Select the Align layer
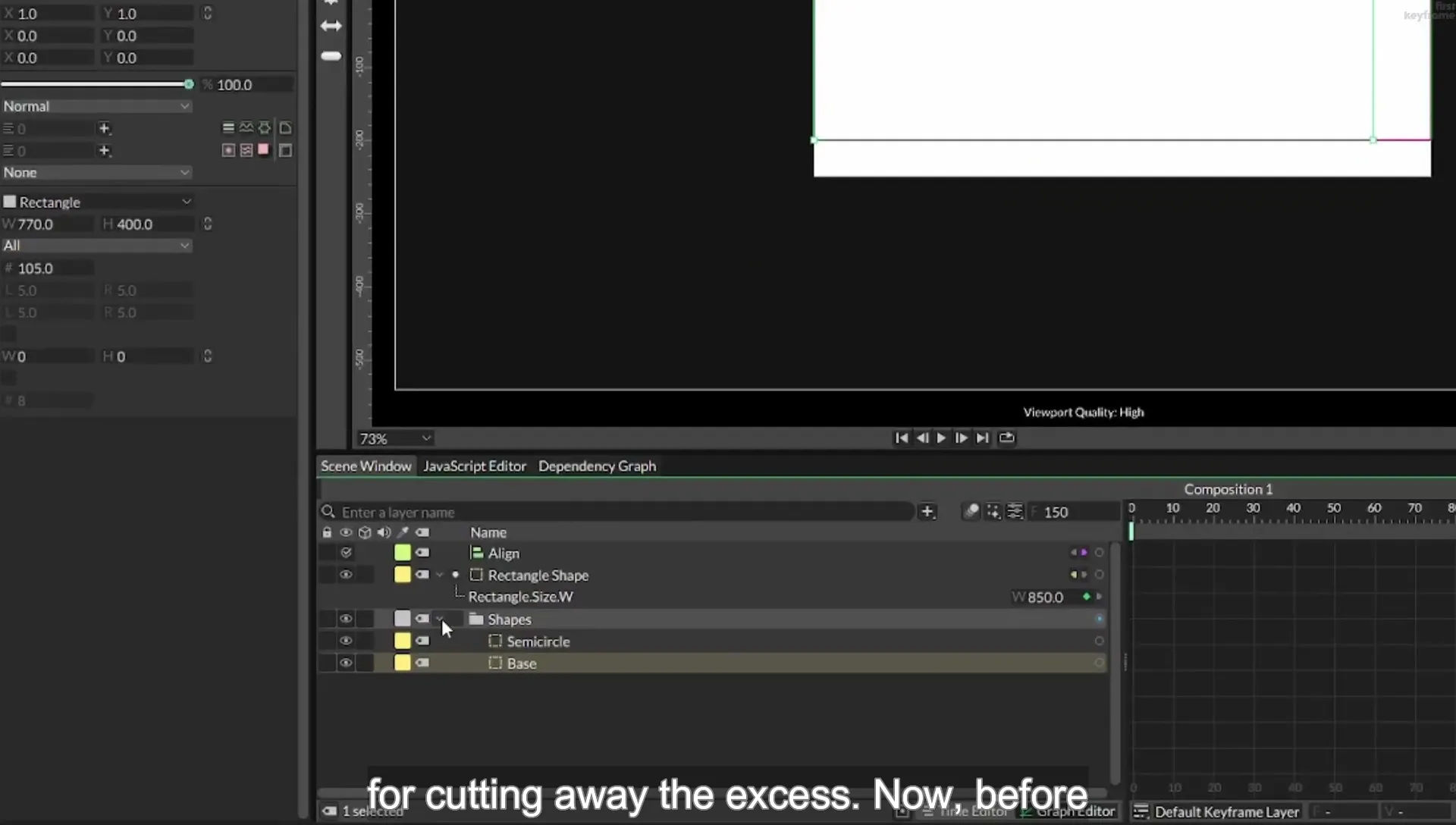1456x825 pixels. 504,554
